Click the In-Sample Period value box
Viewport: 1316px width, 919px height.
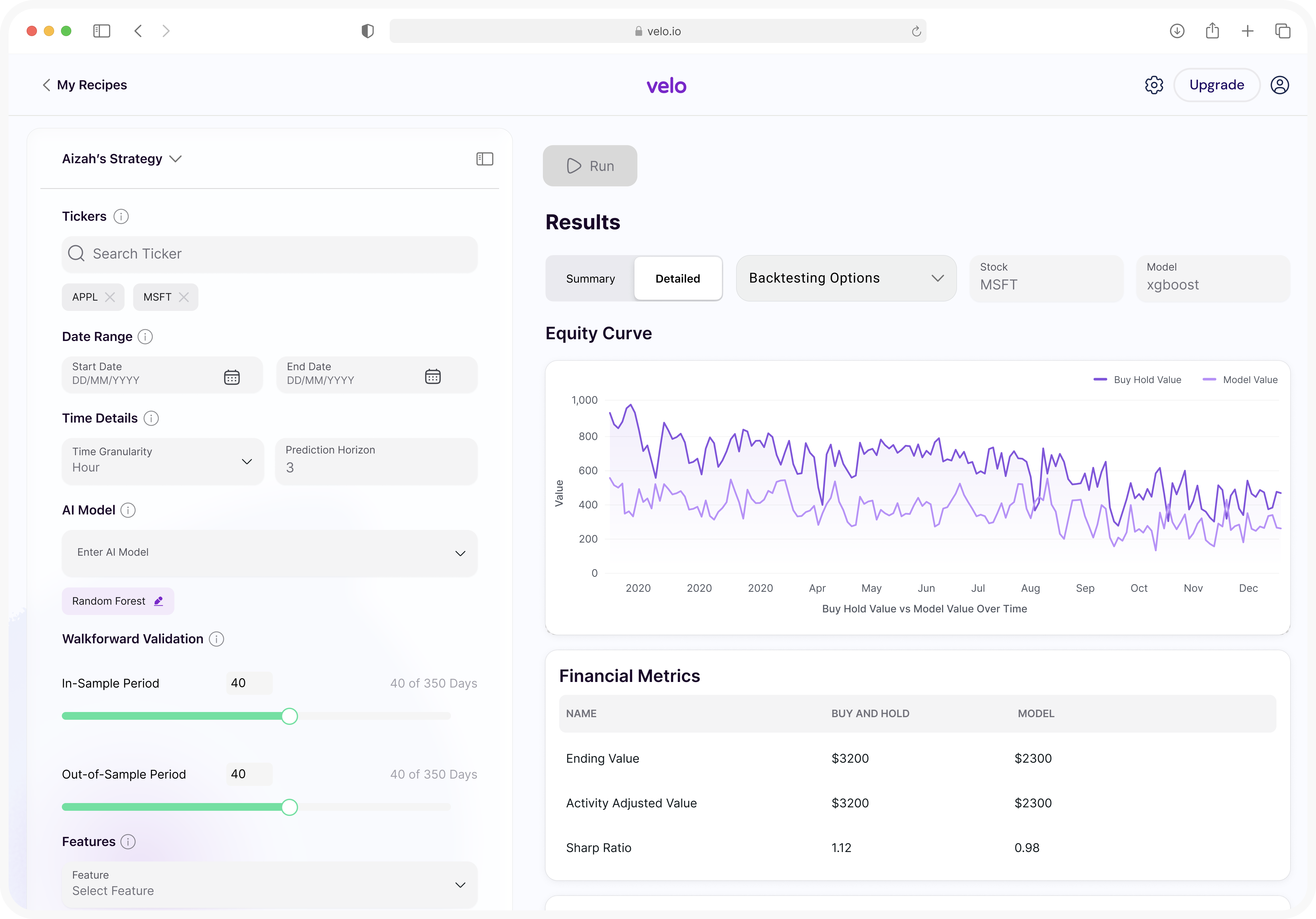(249, 683)
